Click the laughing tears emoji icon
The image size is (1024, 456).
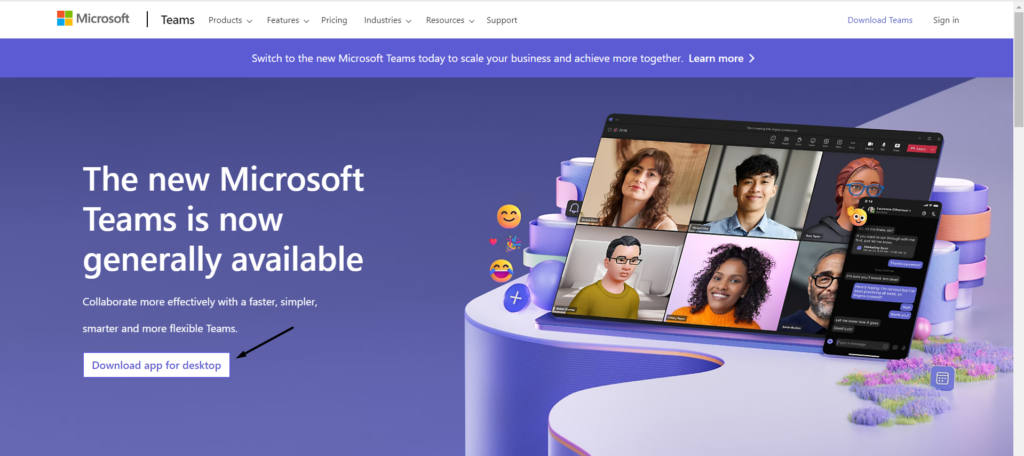click(x=502, y=270)
